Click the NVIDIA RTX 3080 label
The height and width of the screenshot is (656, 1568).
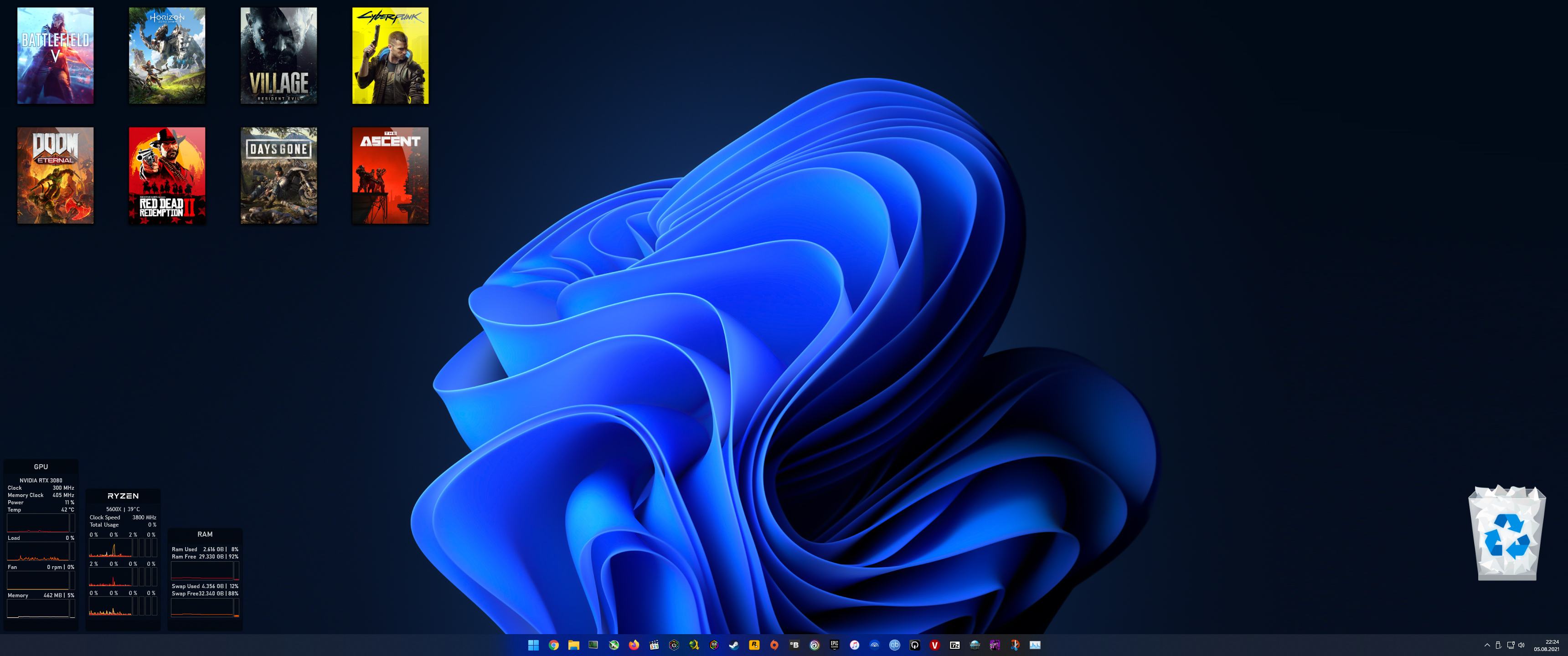41,480
